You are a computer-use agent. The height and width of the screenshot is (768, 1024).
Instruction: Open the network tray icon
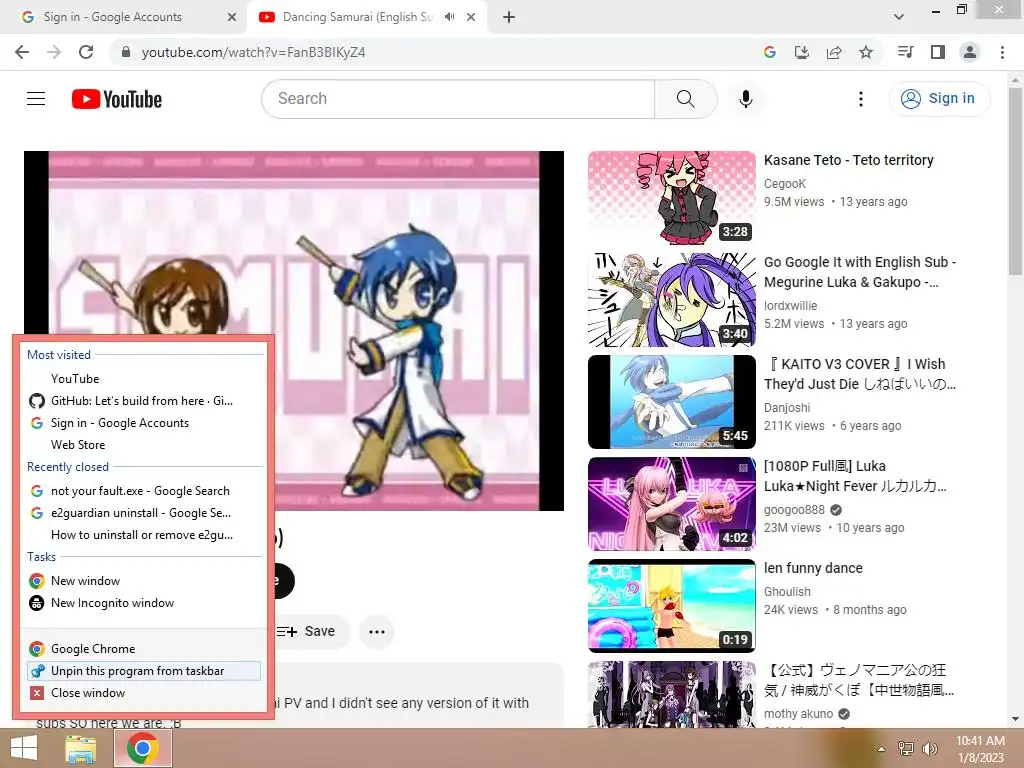coord(906,749)
